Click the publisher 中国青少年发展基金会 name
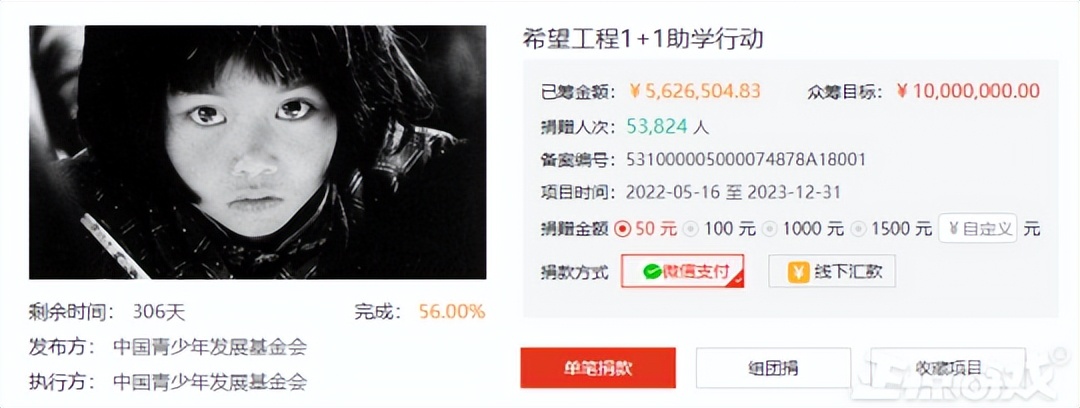The width and height of the screenshot is (1080, 408). click(x=210, y=347)
